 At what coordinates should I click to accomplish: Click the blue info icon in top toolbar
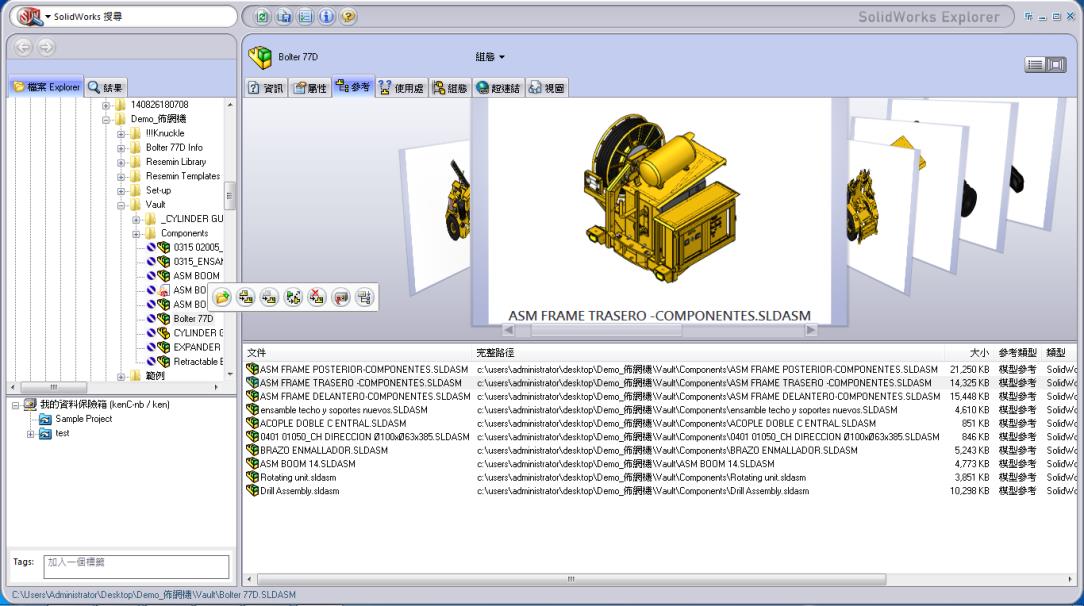327,17
